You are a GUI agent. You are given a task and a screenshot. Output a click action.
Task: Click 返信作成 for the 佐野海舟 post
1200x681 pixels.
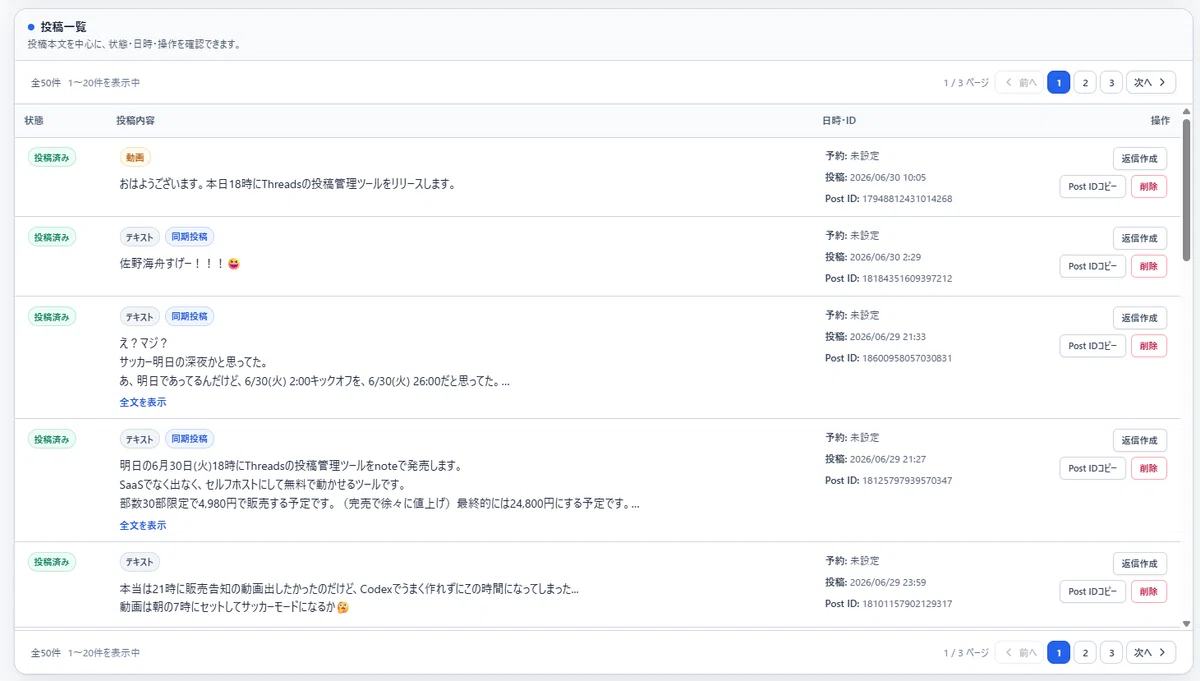coord(1139,238)
